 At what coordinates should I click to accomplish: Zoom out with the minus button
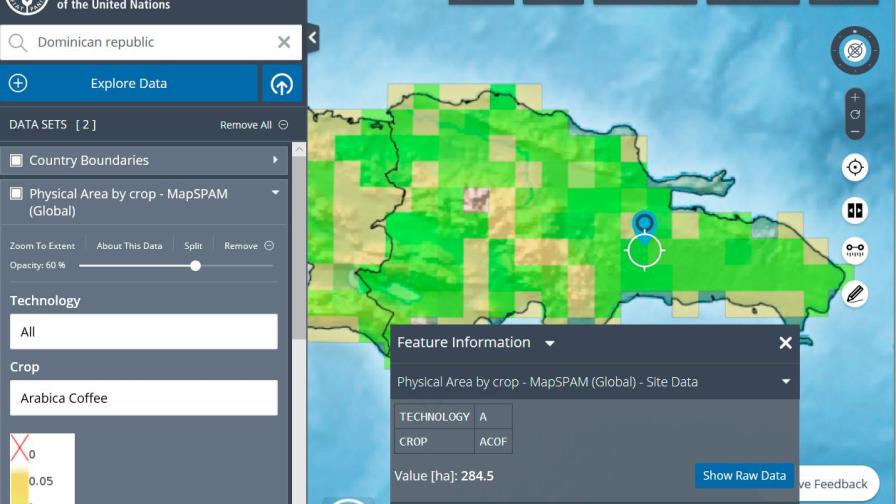855,132
